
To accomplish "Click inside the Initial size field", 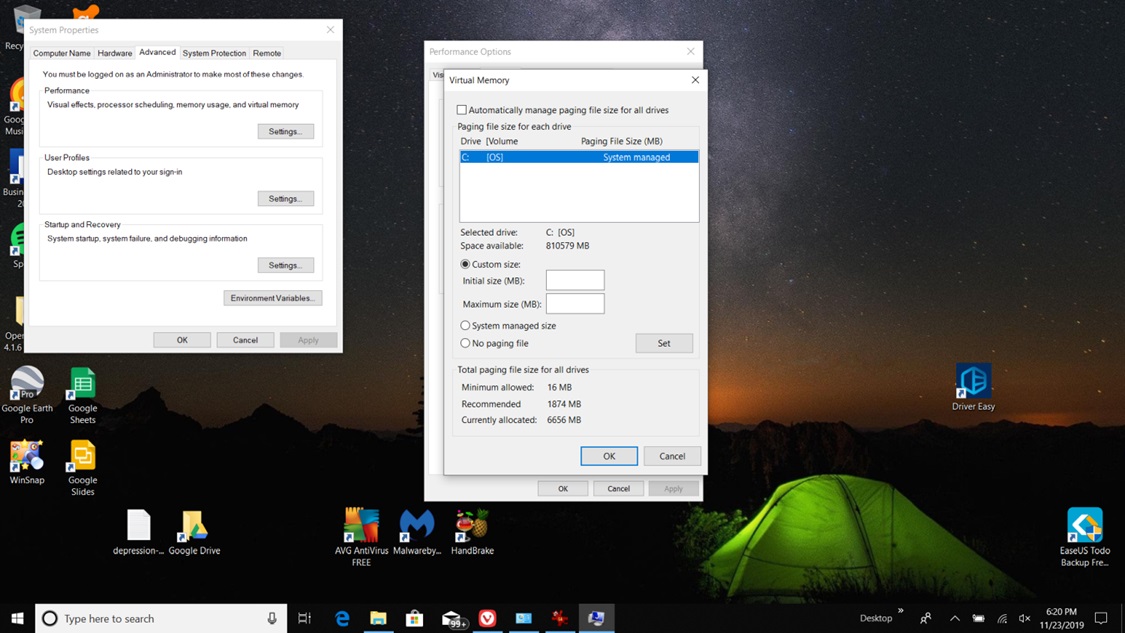I will tap(575, 280).
